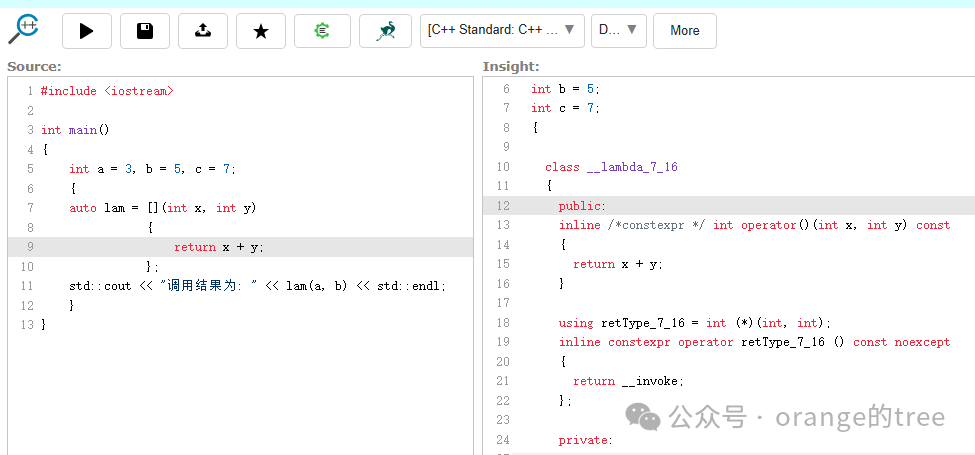The width and height of the screenshot is (975, 455).
Task: Click 'return x + y;' on Insight line 15
Action: [618, 264]
